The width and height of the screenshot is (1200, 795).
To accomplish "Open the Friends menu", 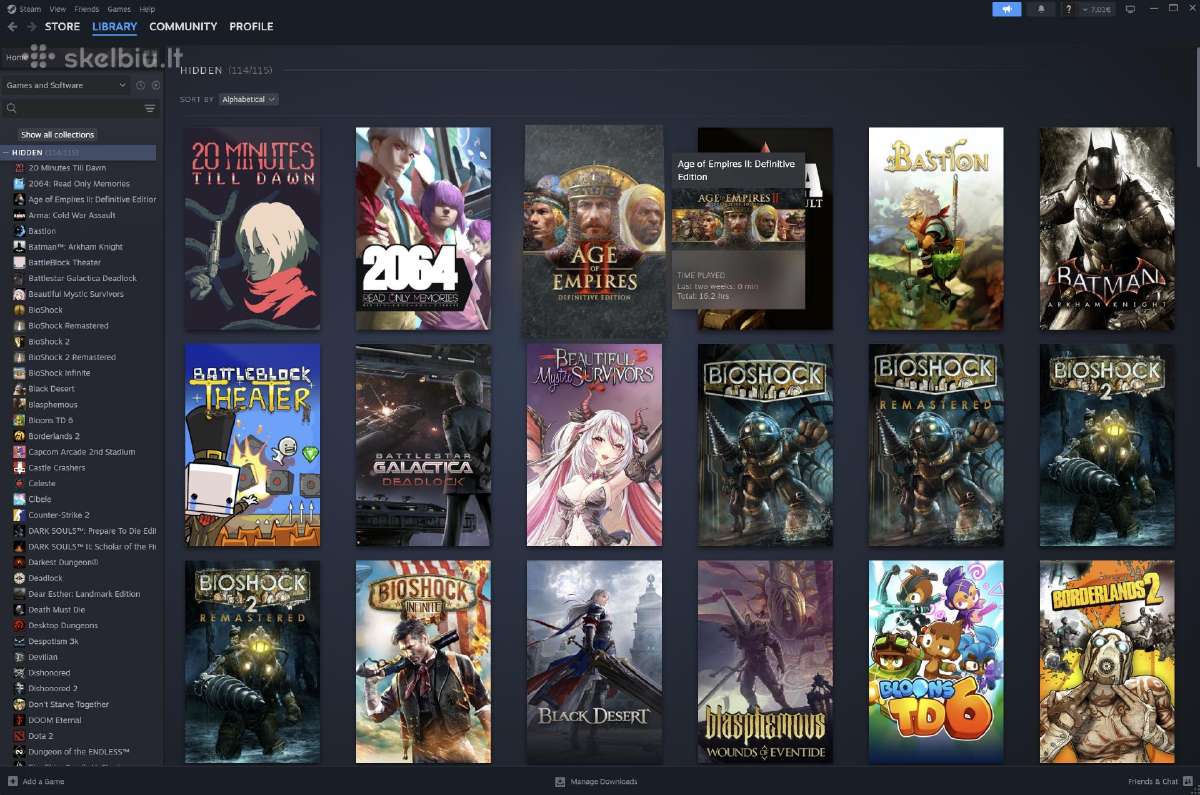I will coord(87,8).
